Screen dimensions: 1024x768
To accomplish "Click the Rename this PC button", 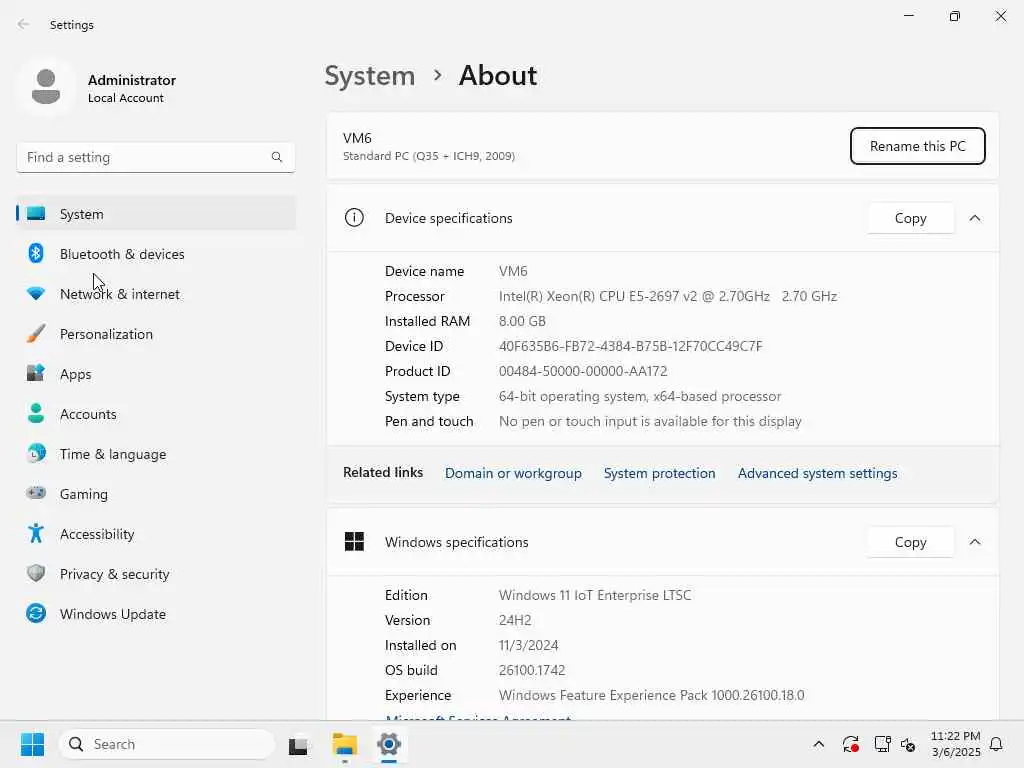I will point(918,146).
